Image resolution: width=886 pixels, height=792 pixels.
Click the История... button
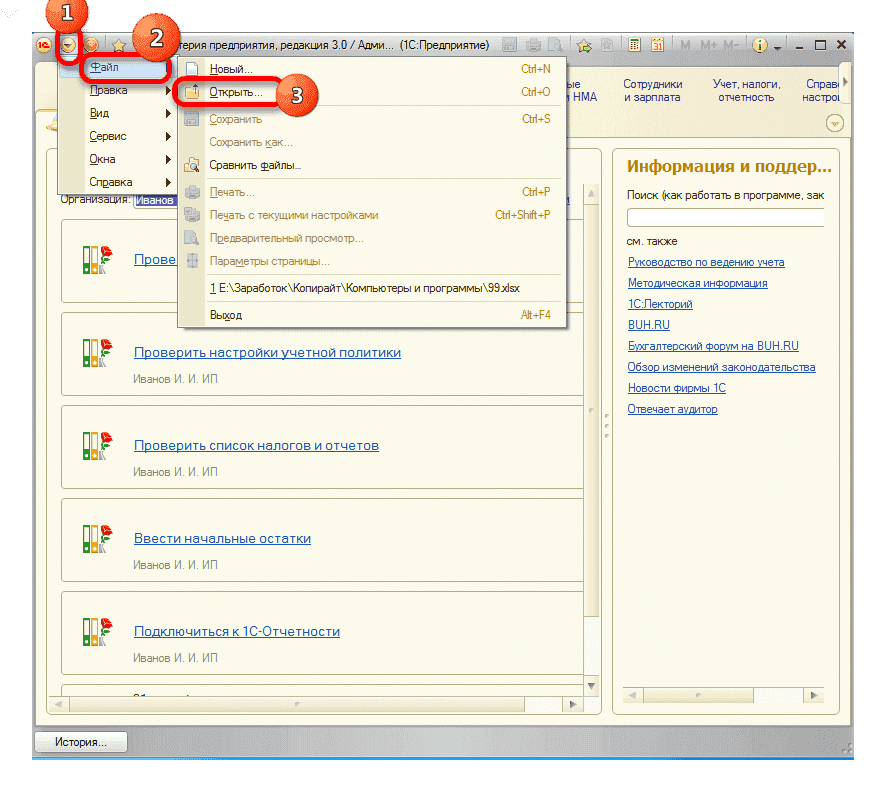[83, 742]
